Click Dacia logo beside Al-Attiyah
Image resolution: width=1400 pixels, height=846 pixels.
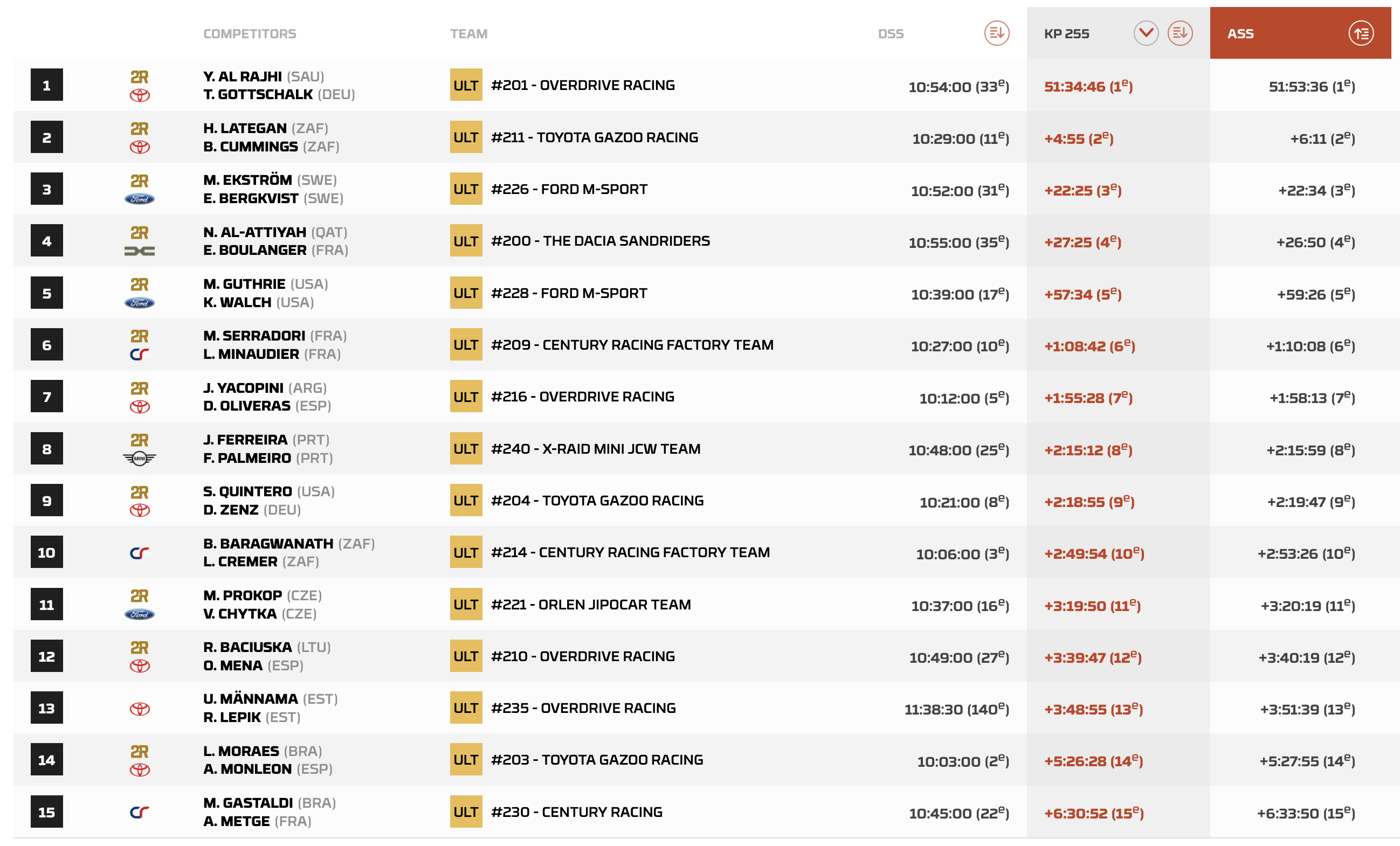140,251
